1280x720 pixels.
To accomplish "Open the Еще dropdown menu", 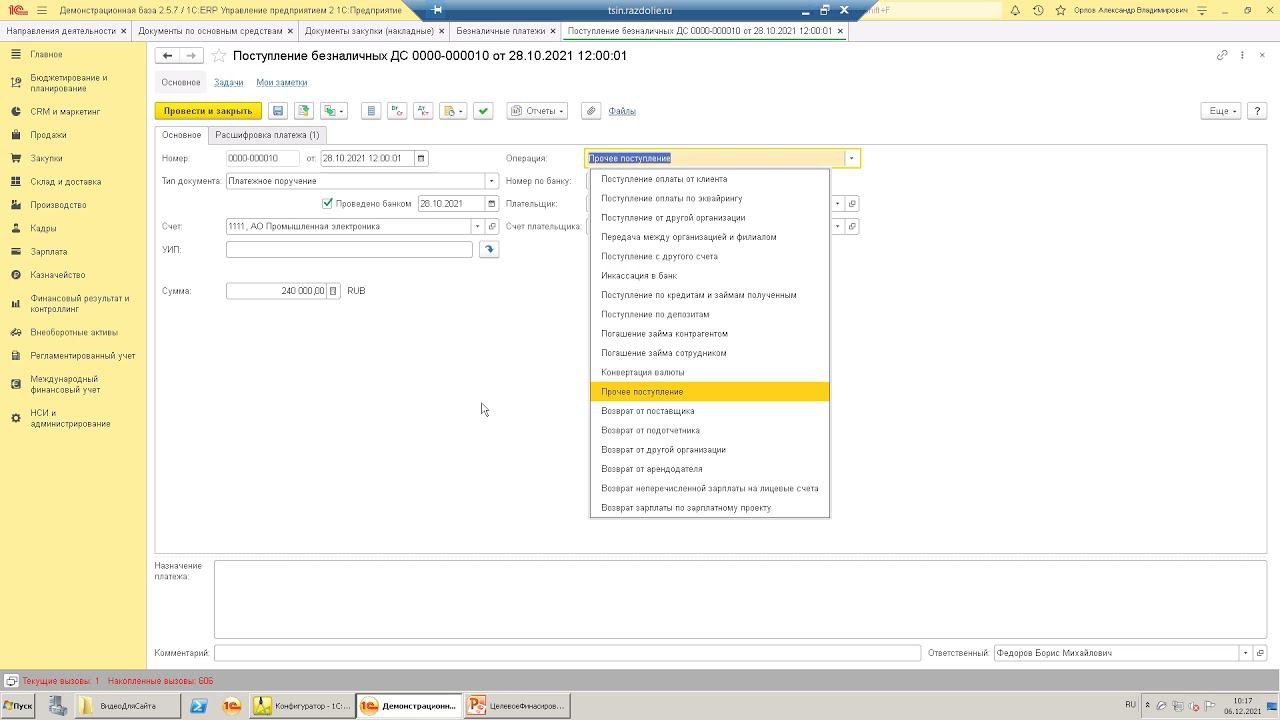I will pos(1221,111).
